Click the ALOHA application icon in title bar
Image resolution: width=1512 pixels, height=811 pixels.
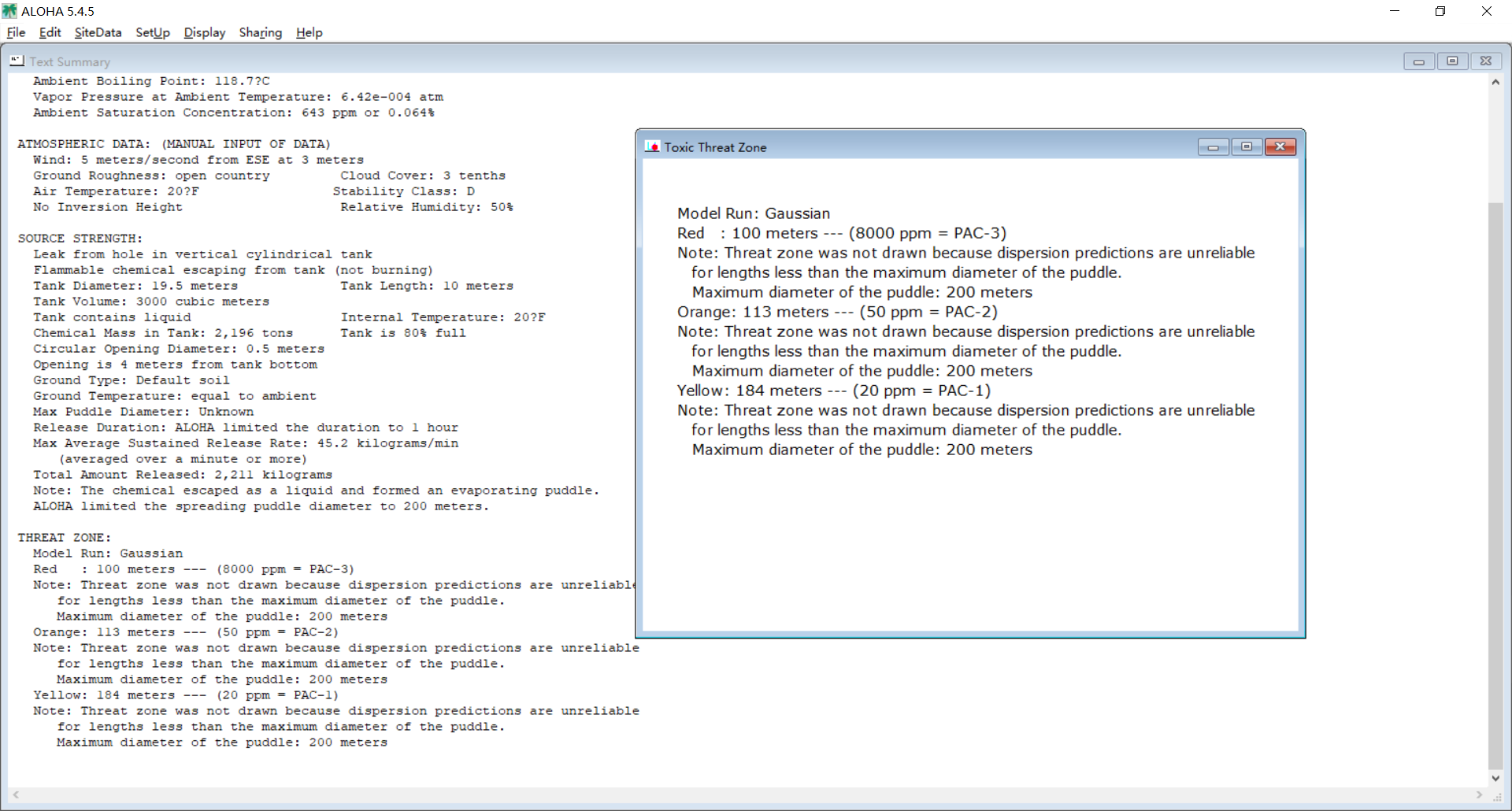(x=9, y=11)
